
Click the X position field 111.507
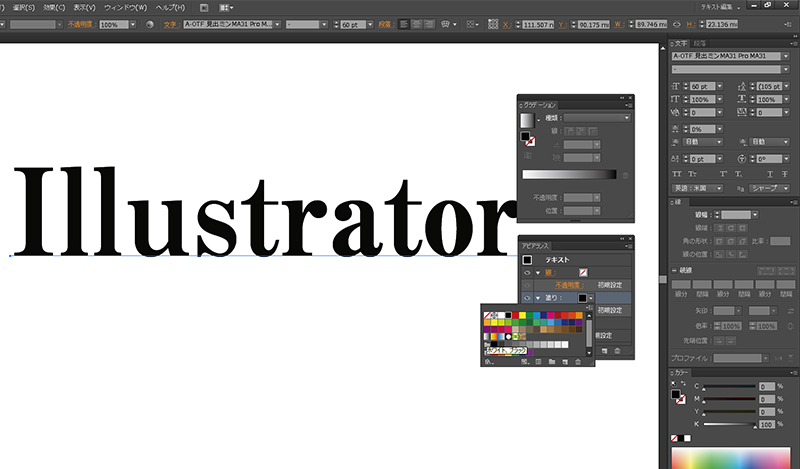[538, 24]
